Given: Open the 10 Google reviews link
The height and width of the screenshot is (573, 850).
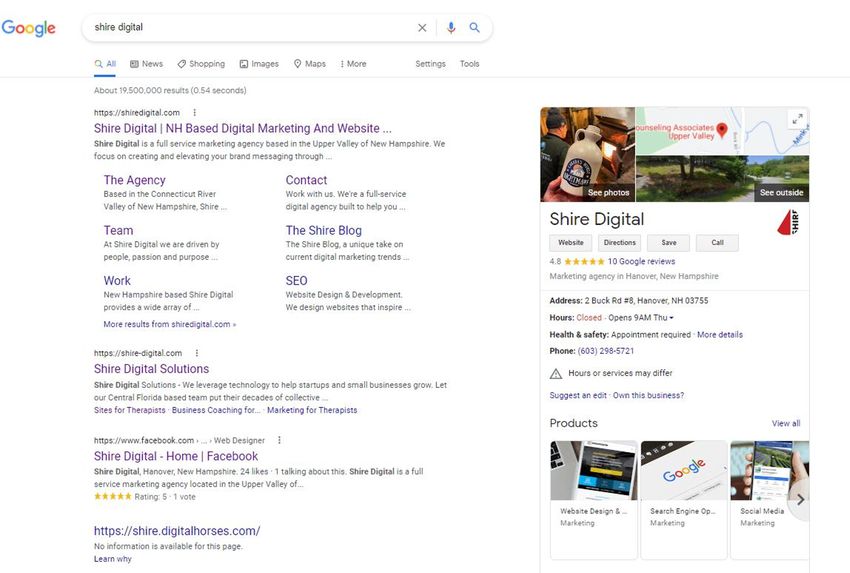Looking at the screenshot, I should (x=641, y=261).
